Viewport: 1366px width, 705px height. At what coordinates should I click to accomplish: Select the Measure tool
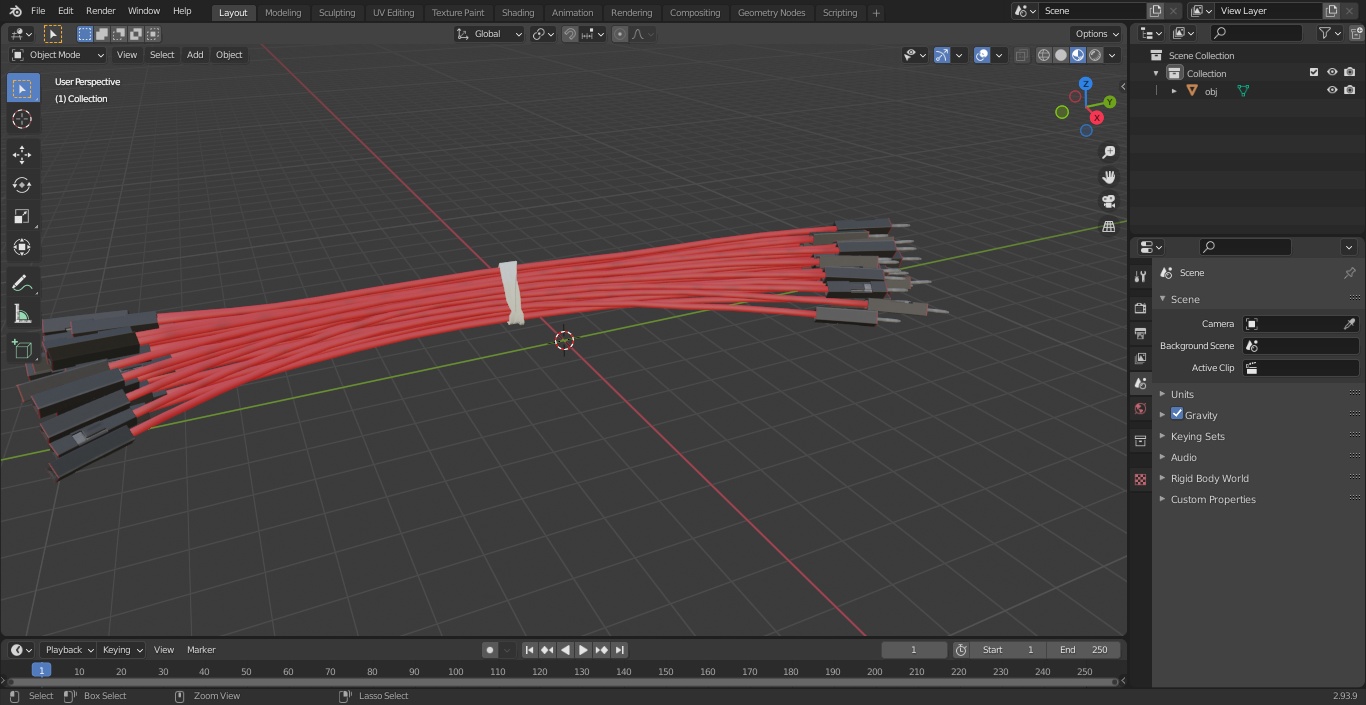click(22, 315)
